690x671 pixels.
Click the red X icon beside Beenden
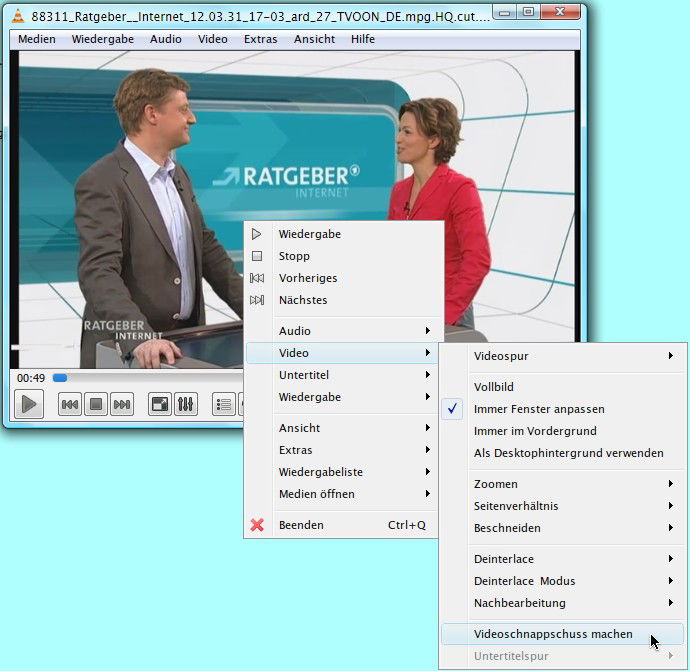[x=257, y=525]
